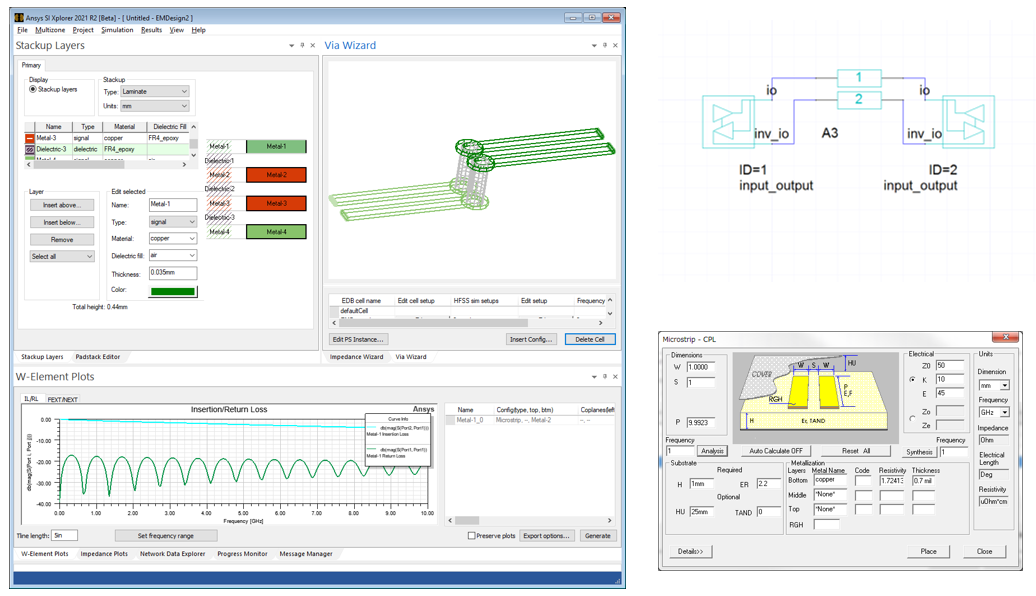Open the Simulation menu
1036x596 pixels.
(117, 30)
